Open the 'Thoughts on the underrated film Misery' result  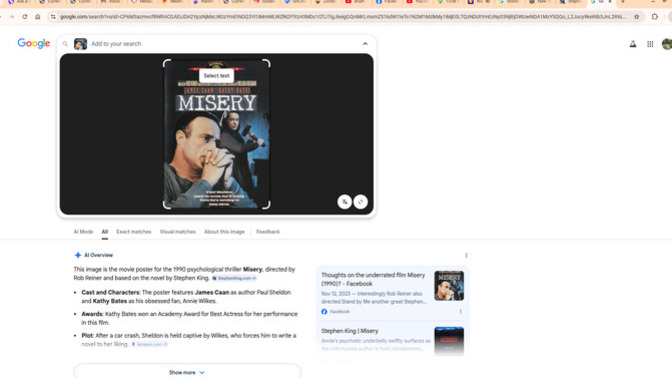373,279
